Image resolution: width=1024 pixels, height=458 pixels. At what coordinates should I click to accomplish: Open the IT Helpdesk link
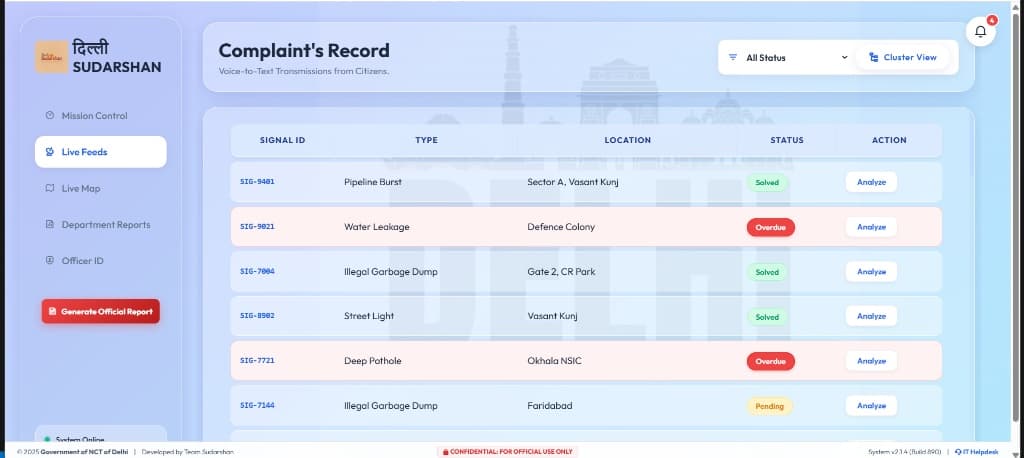[x=976, y=452]
